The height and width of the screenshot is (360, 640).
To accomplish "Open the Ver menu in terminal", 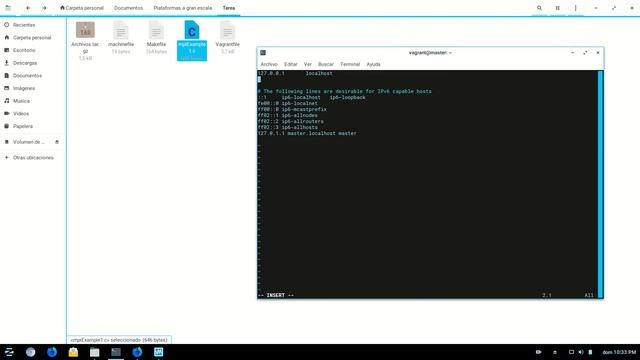I will [308, 64].
